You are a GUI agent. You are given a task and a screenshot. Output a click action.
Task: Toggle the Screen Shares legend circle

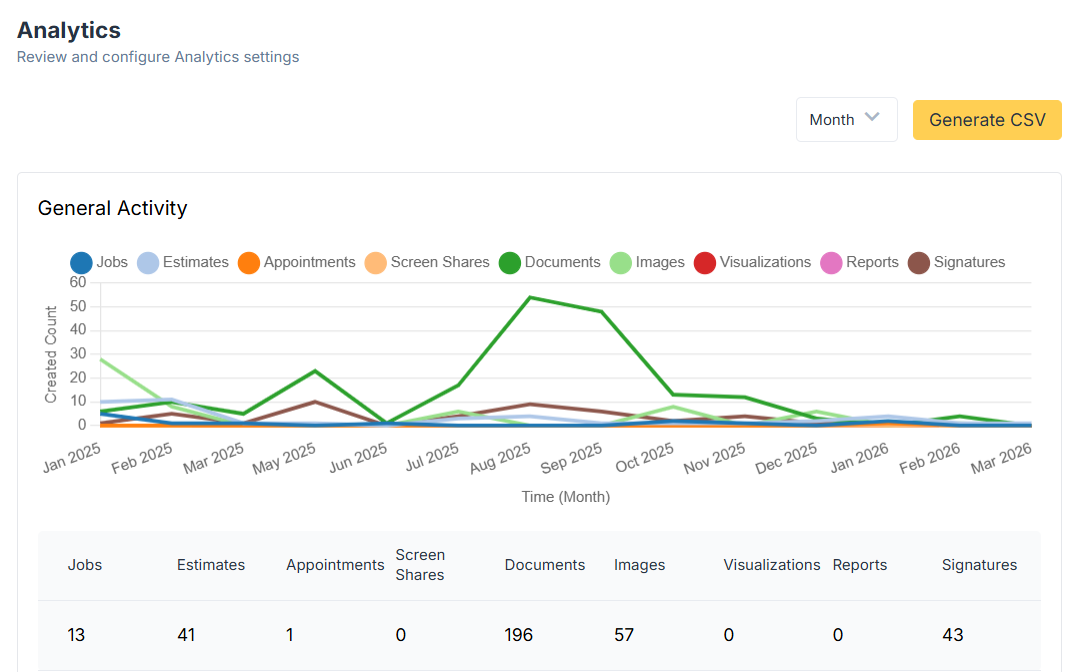[x=375, y=263]
